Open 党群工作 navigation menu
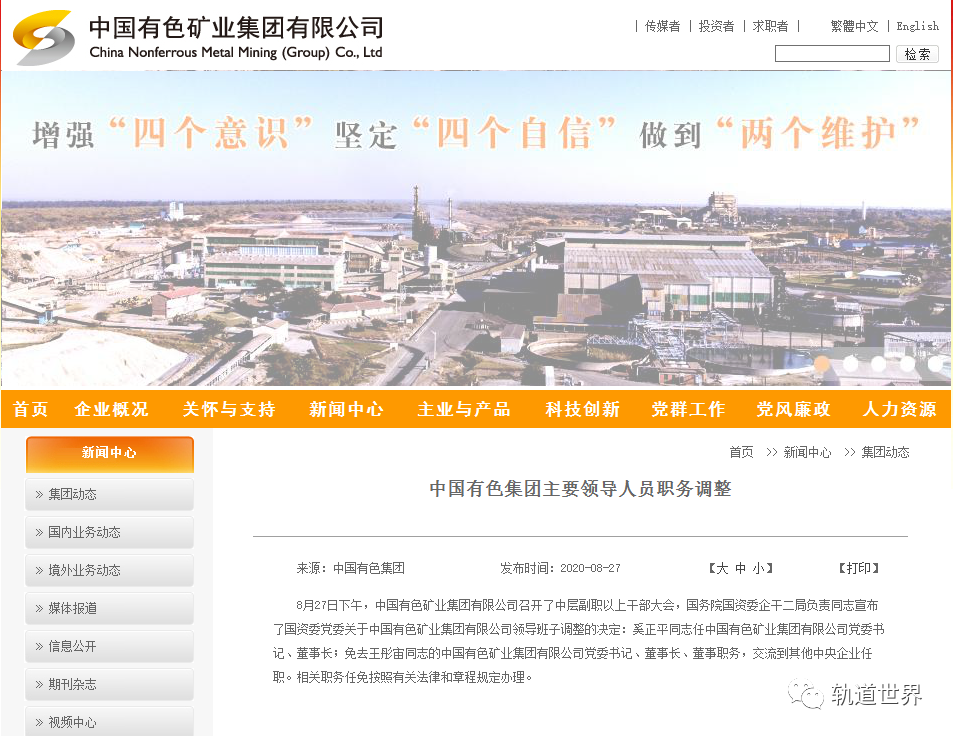The height and width of the screenshot is (736, 953). tap(688, 409)
